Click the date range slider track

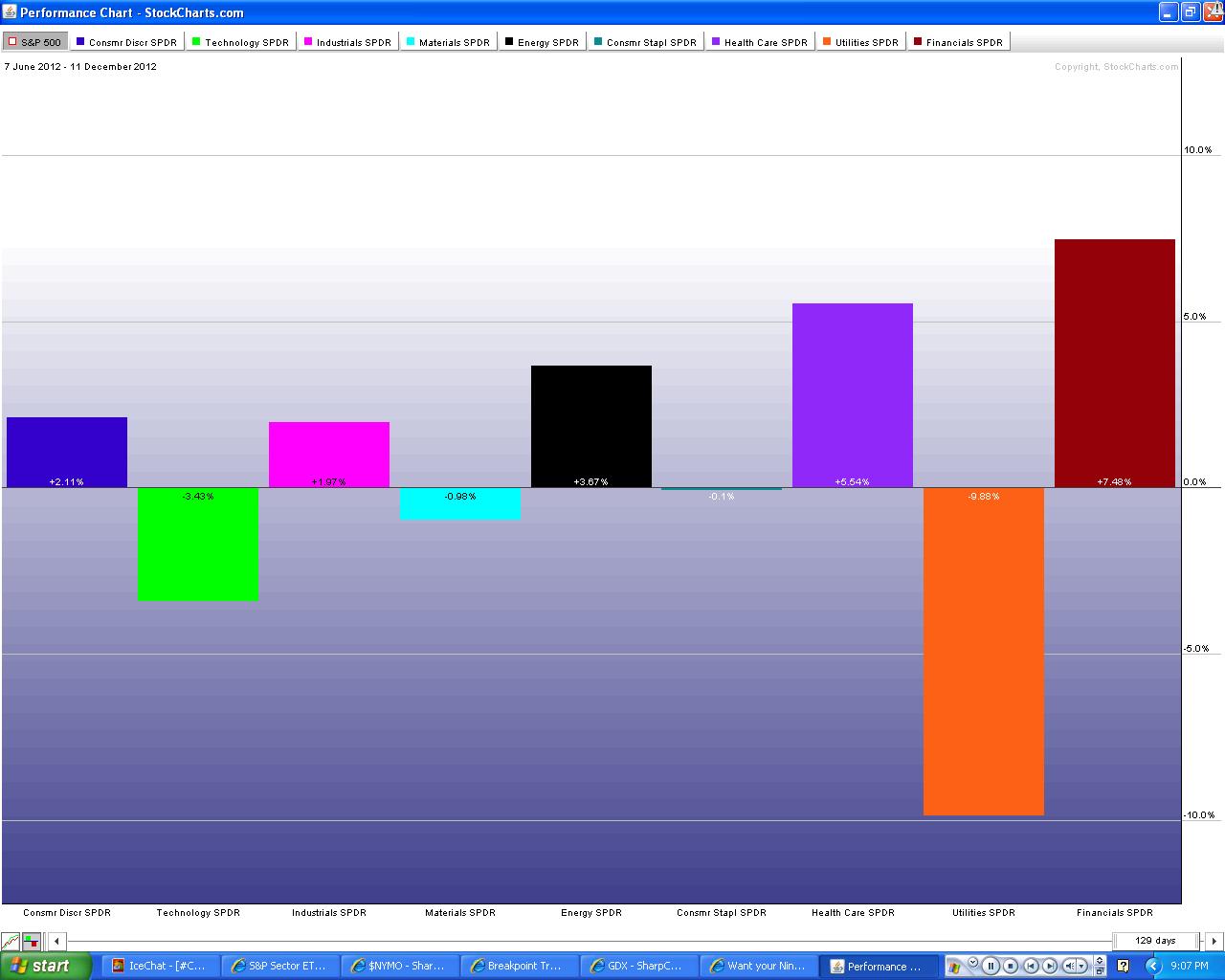click(x=589, y=941)
